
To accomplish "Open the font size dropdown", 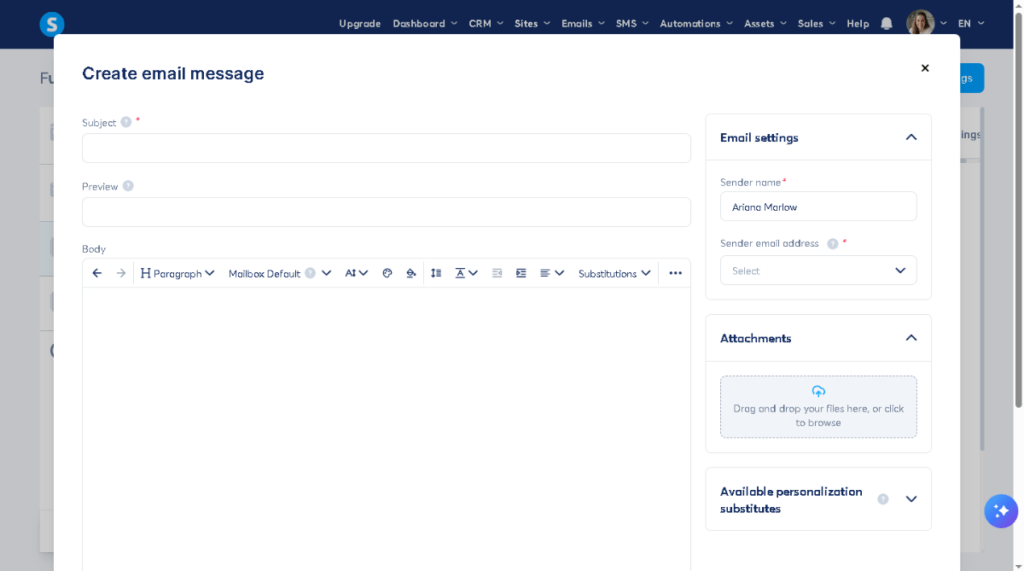I will tap(357, 273).
